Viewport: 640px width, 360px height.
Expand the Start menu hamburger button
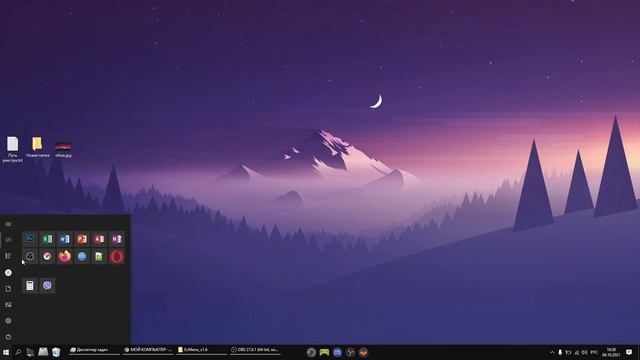(8, 224)
